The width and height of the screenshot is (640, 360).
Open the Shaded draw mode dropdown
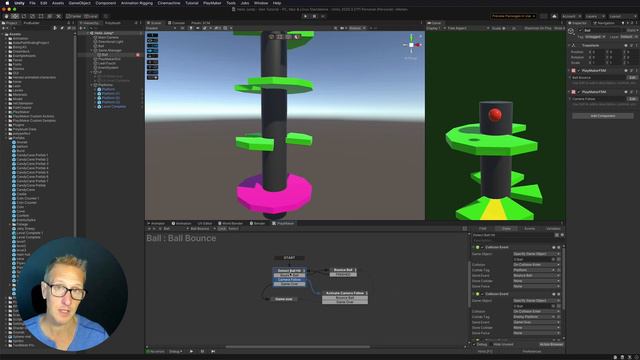[161, 28]
